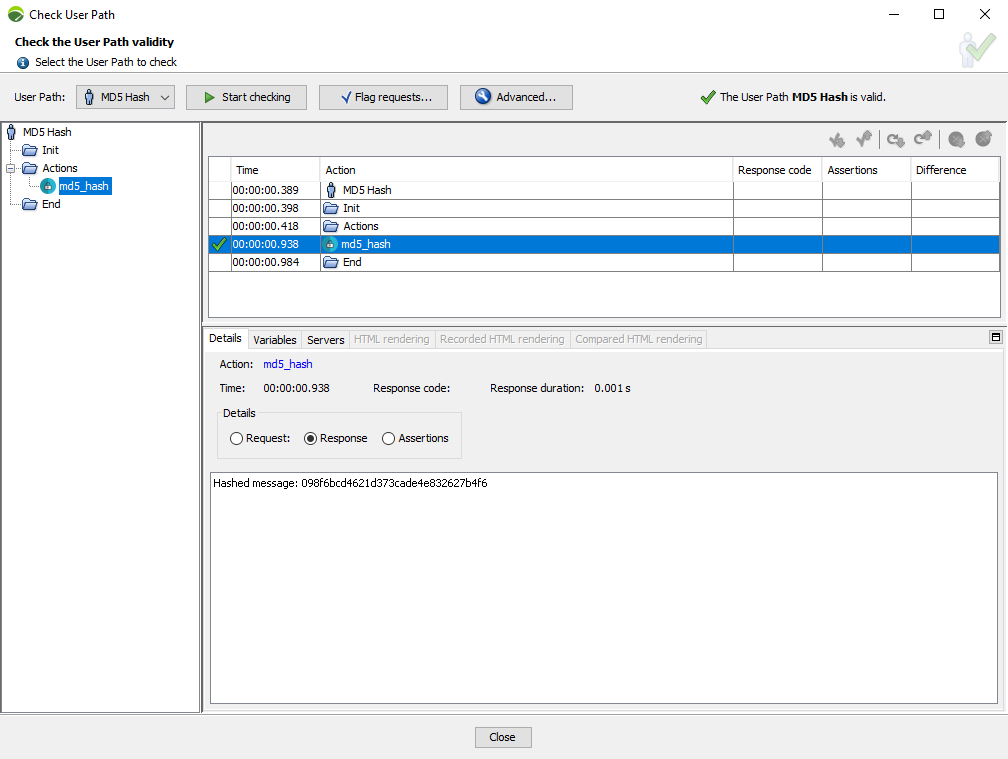Switch to the Variables tab

(274, 340)
